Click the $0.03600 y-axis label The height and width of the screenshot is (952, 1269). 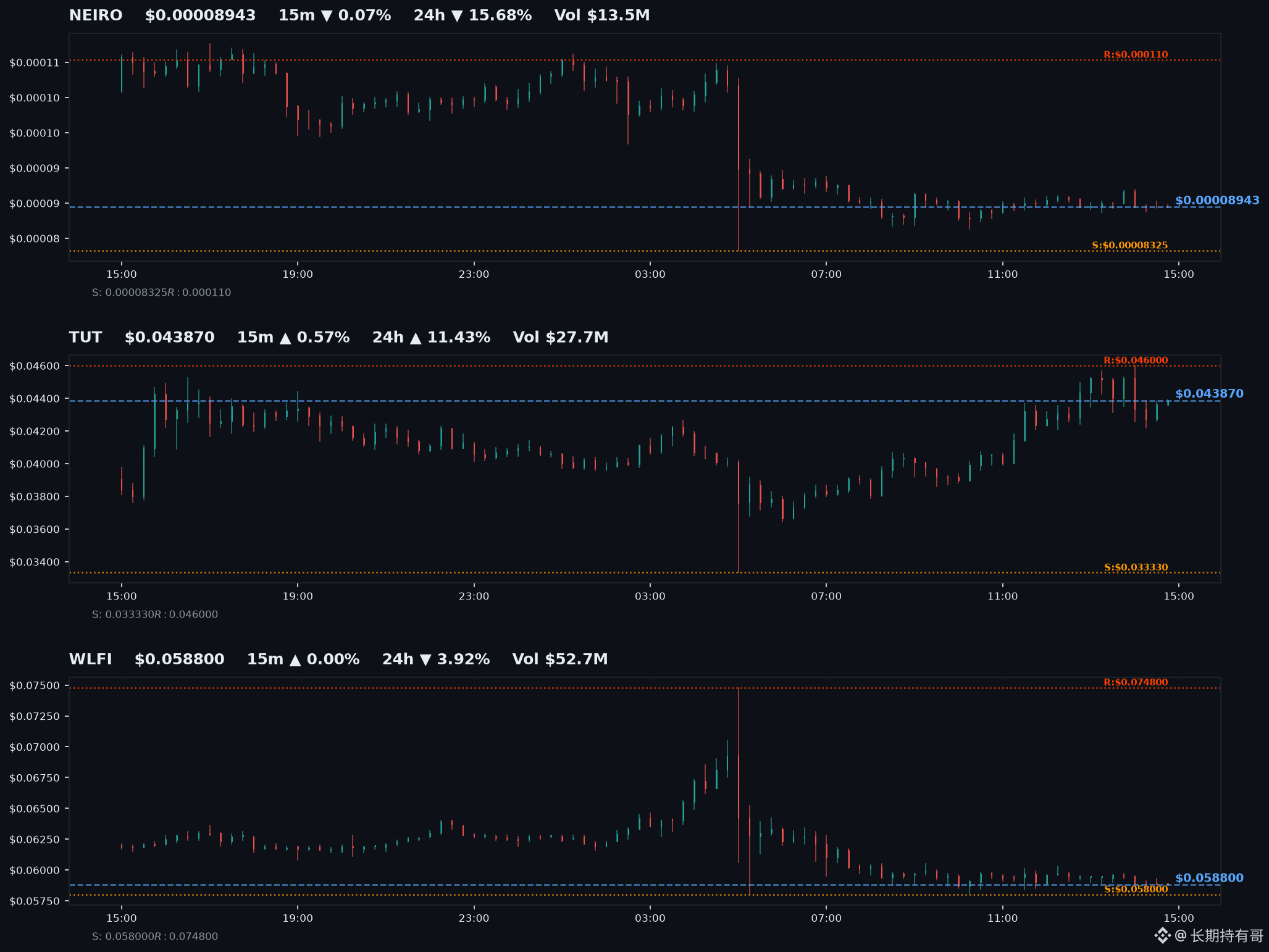coord(35,530)
